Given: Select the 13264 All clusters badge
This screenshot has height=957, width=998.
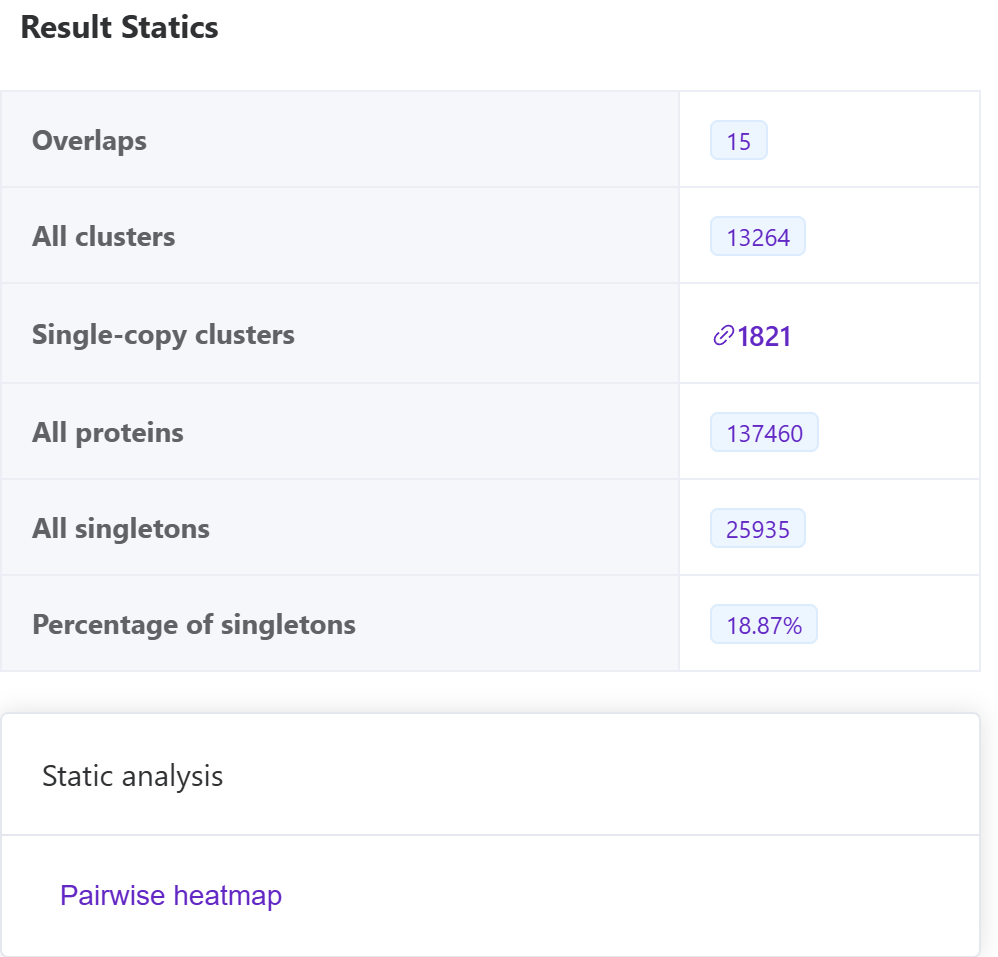Looking at the screenshot, I should click(758, 237).
